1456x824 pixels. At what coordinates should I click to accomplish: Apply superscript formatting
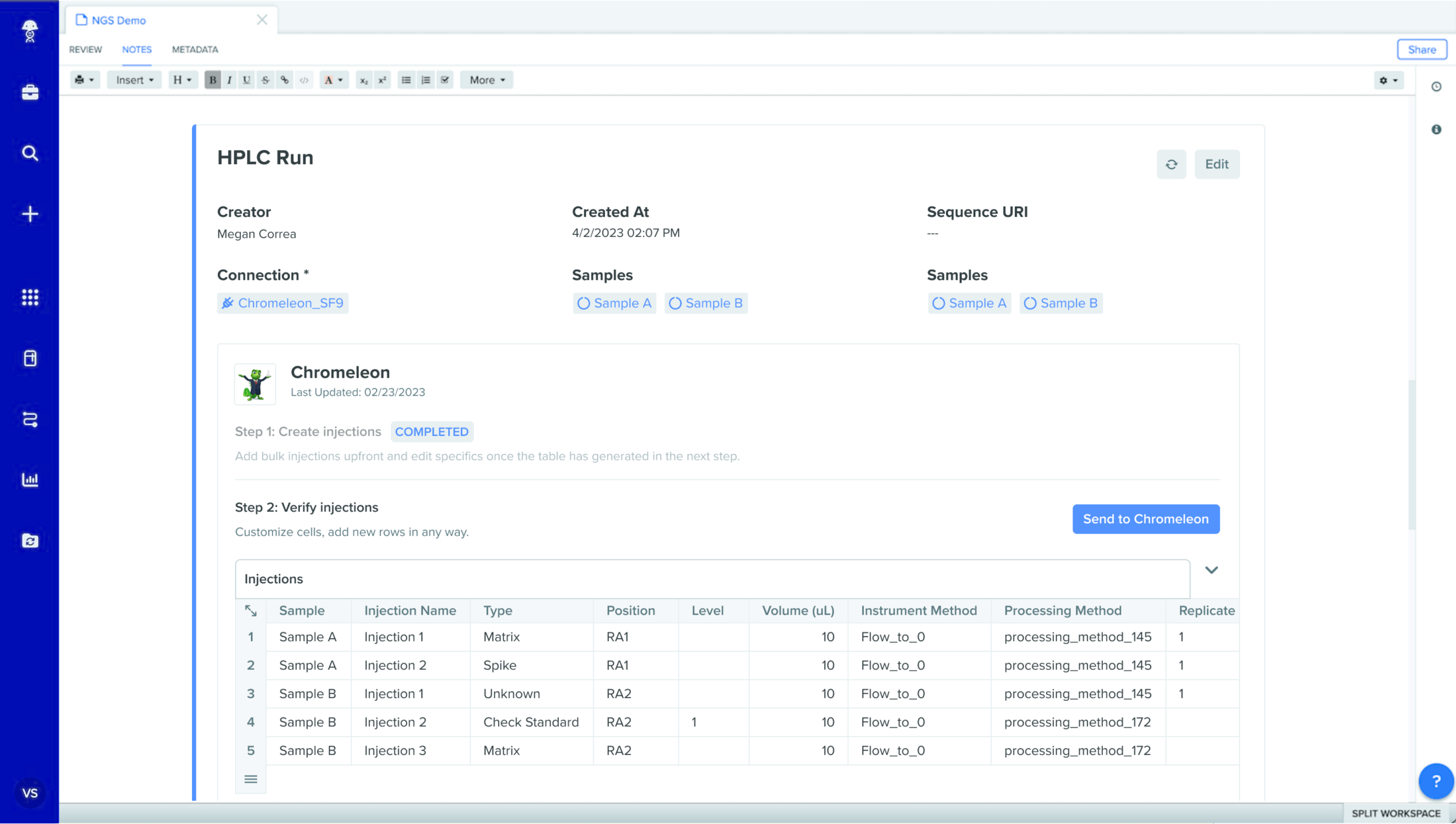pyautogui.click(x=382, y=80)
